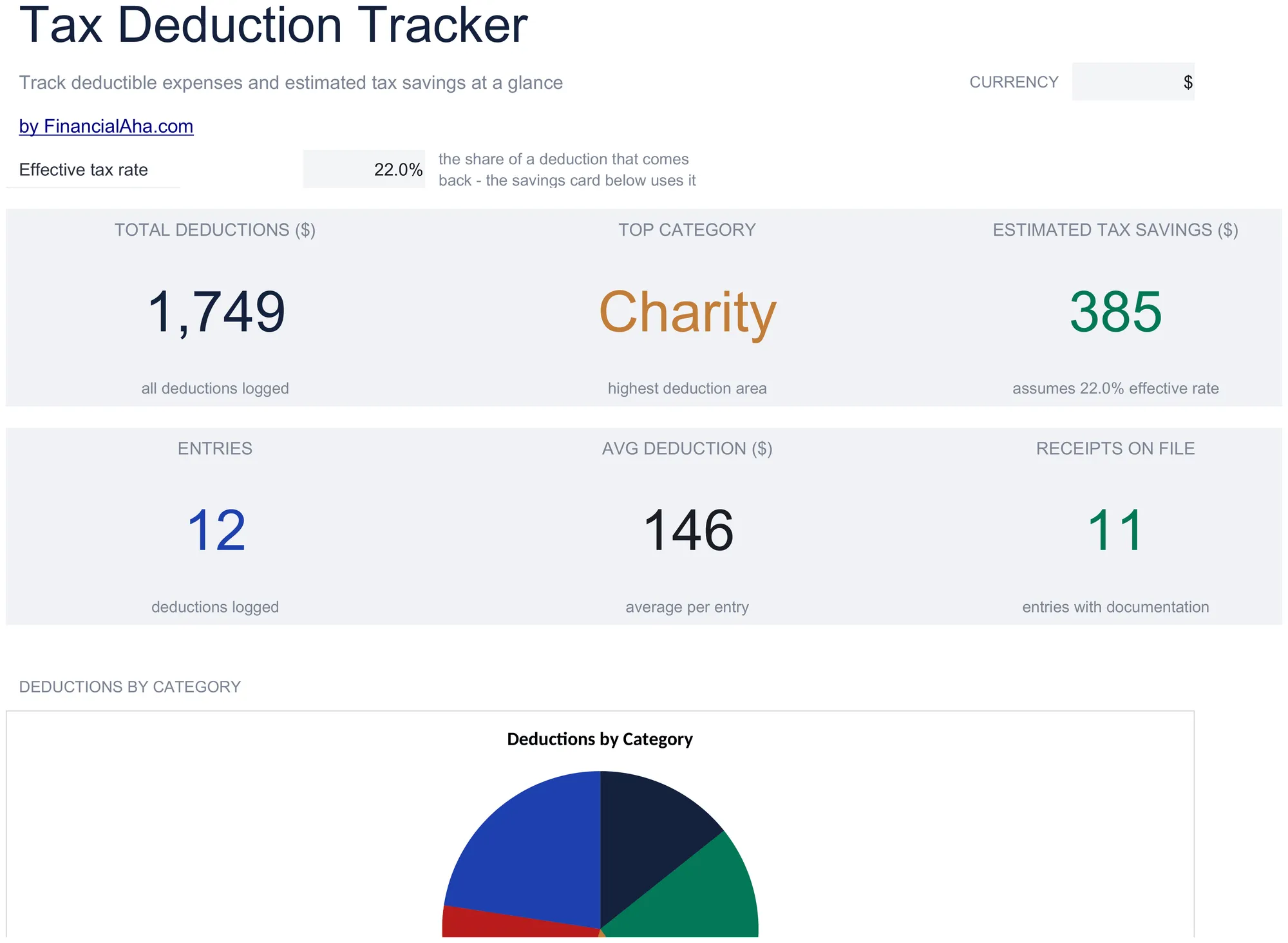Click the 'entries with documentation' caption
1288x943 pixels.
pyautogui.click(x=1115, y=607)
